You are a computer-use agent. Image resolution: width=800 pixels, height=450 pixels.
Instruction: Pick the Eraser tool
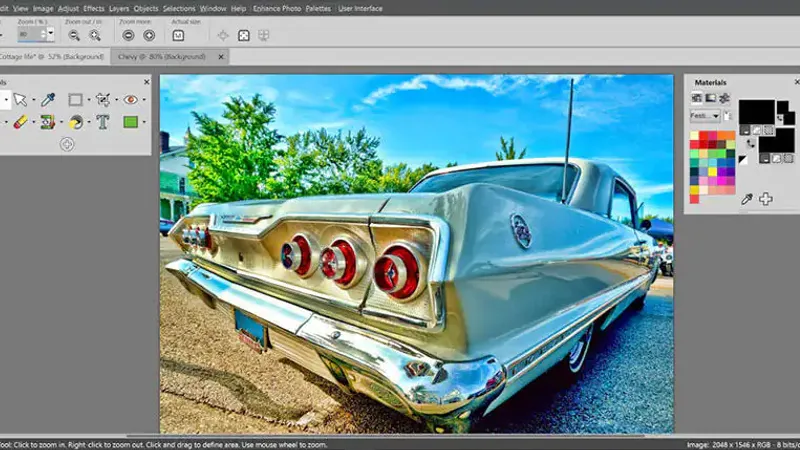click(x=19, y=122)
